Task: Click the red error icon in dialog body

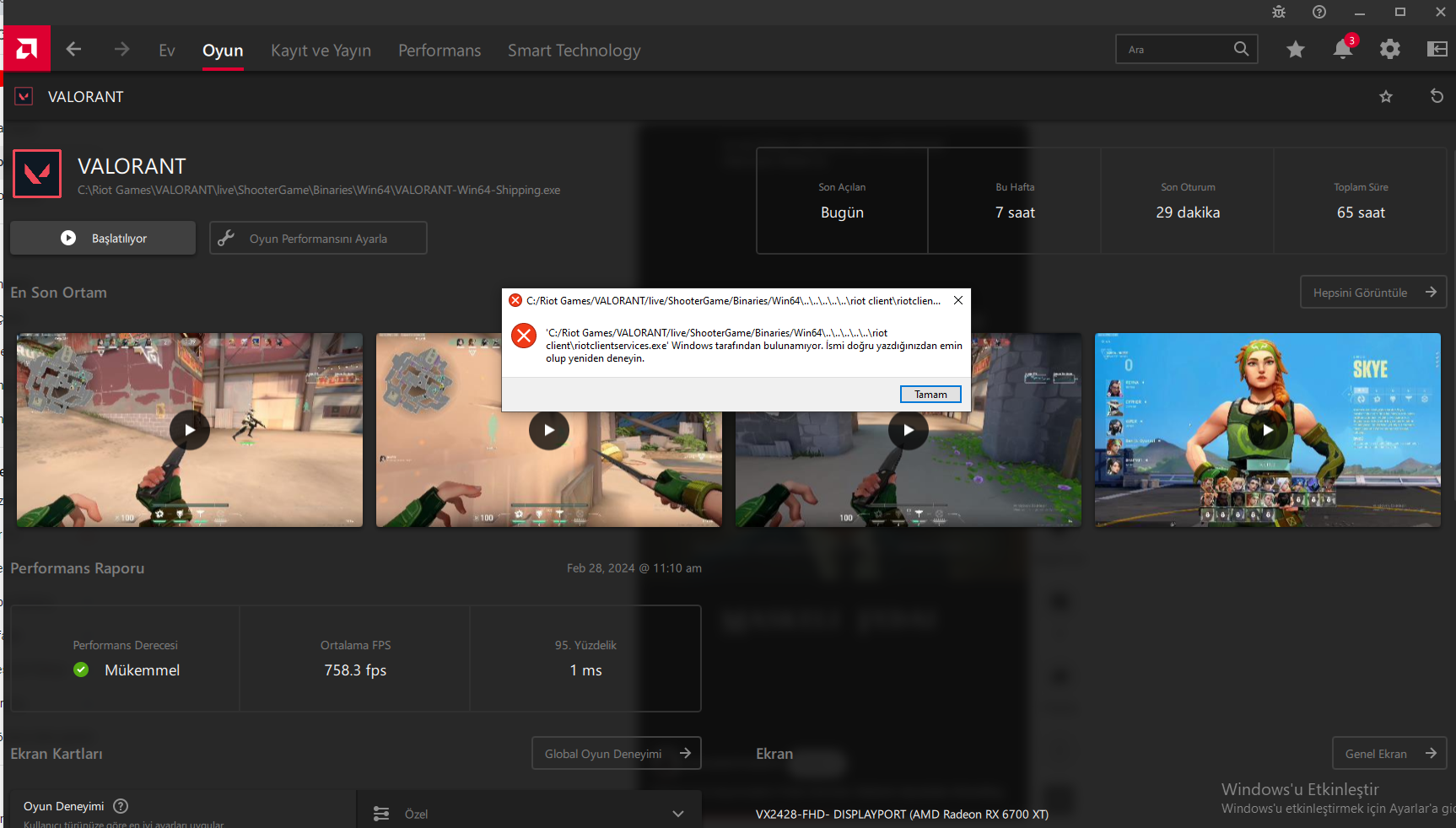Action: pyautogui.click(x=524, y=336)
